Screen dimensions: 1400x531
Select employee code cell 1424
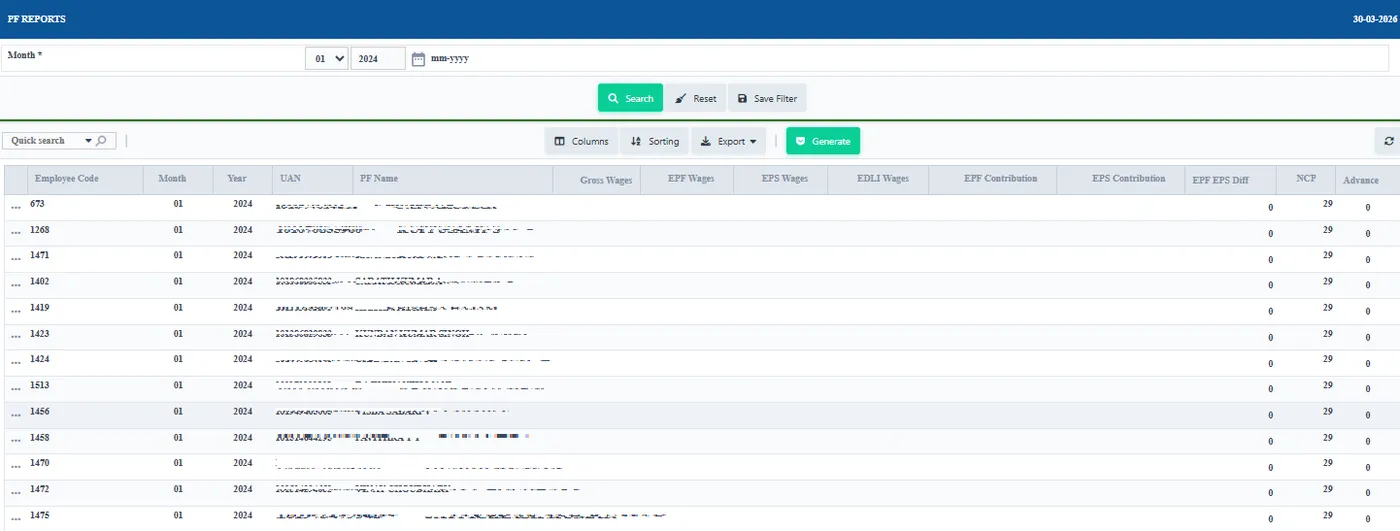pyautogui.click(x=40, y=359)
